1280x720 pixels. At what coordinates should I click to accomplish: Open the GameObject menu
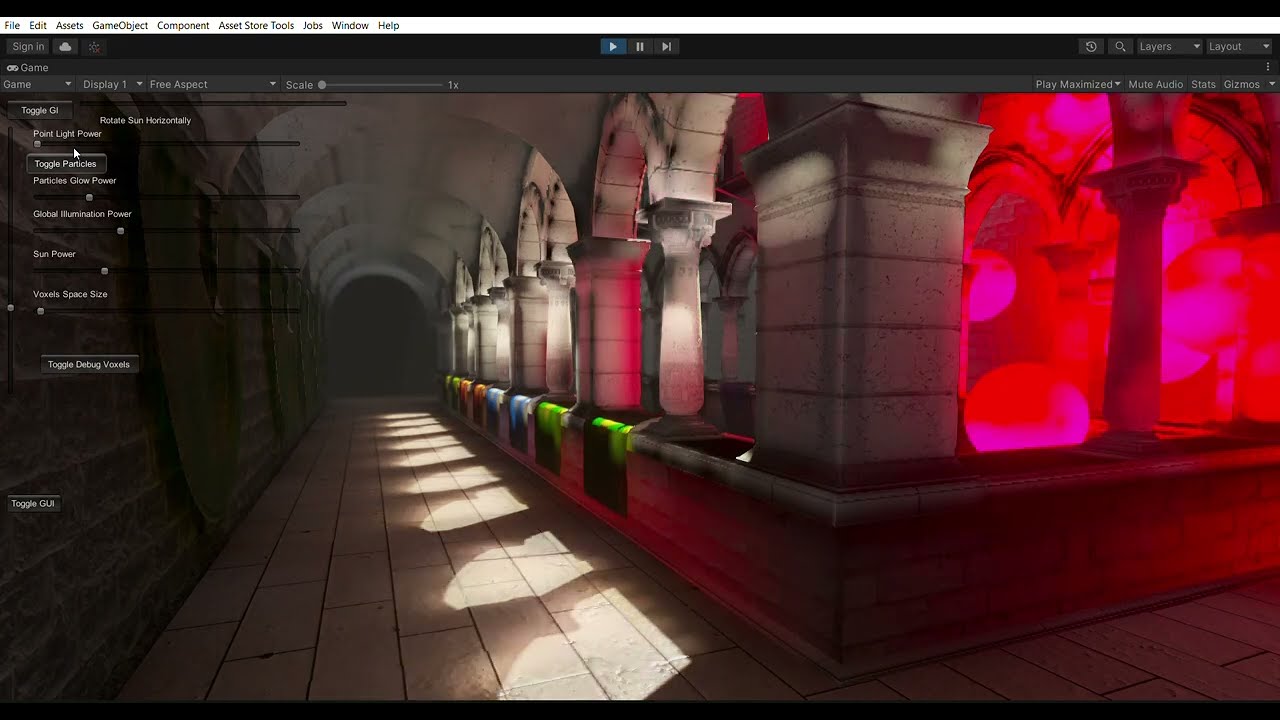point(120,25)
